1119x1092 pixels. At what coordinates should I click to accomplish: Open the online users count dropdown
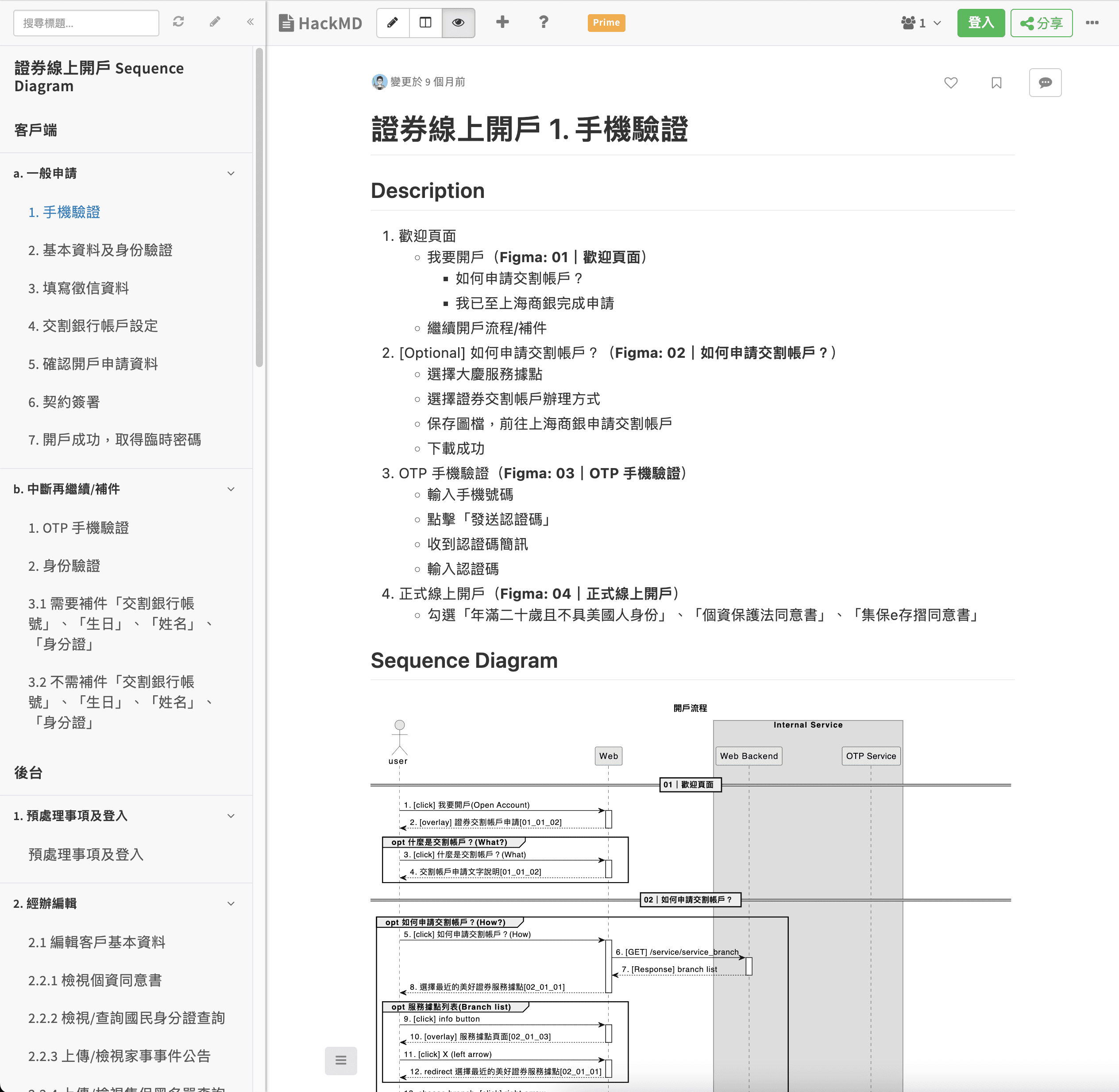921,23
